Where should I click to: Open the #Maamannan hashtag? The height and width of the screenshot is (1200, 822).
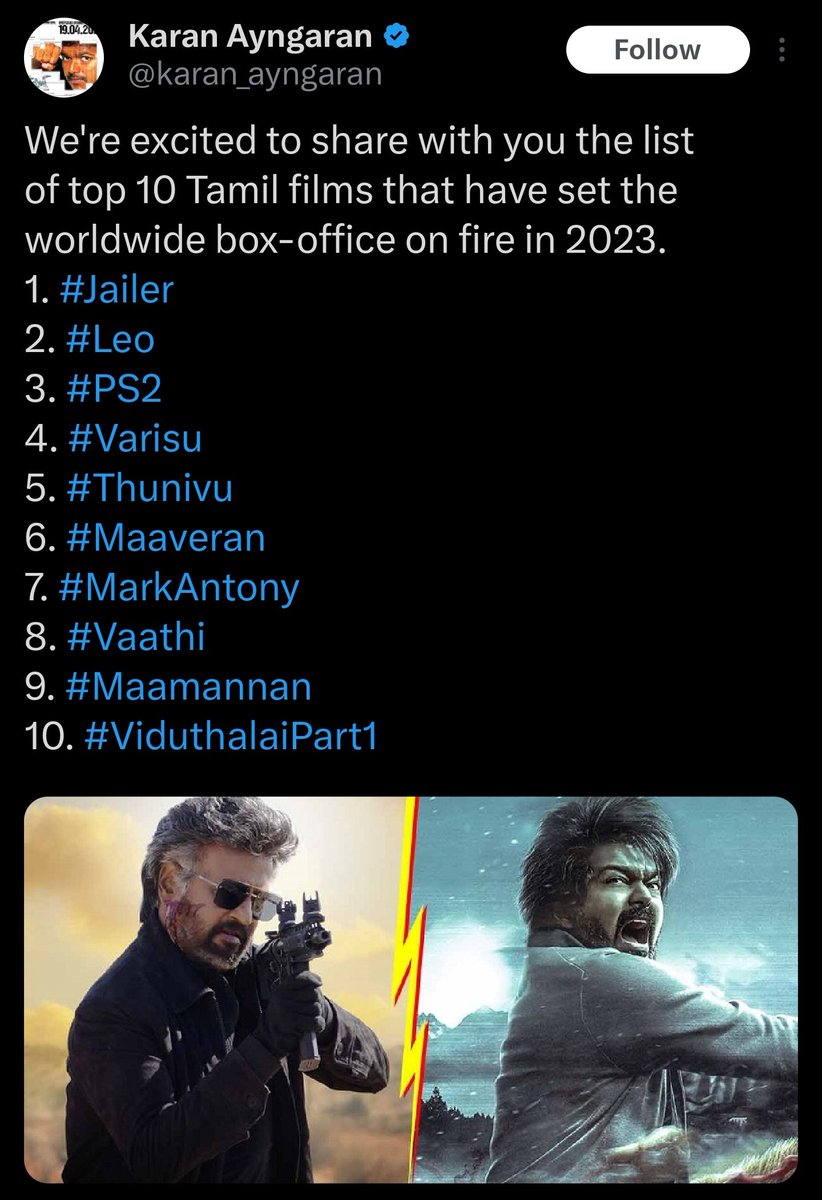point(187,687)
